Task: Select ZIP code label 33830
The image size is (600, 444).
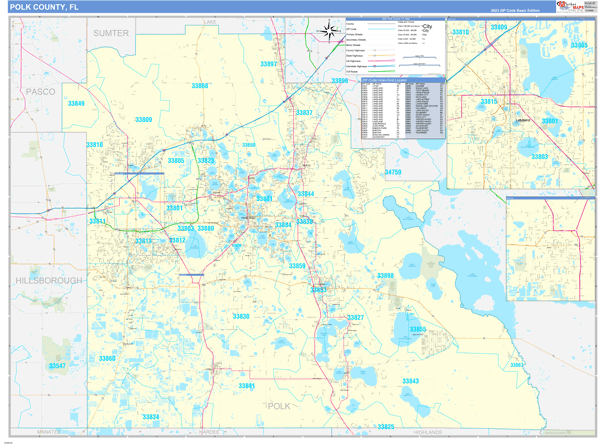Action: click(x=240, y=316)
